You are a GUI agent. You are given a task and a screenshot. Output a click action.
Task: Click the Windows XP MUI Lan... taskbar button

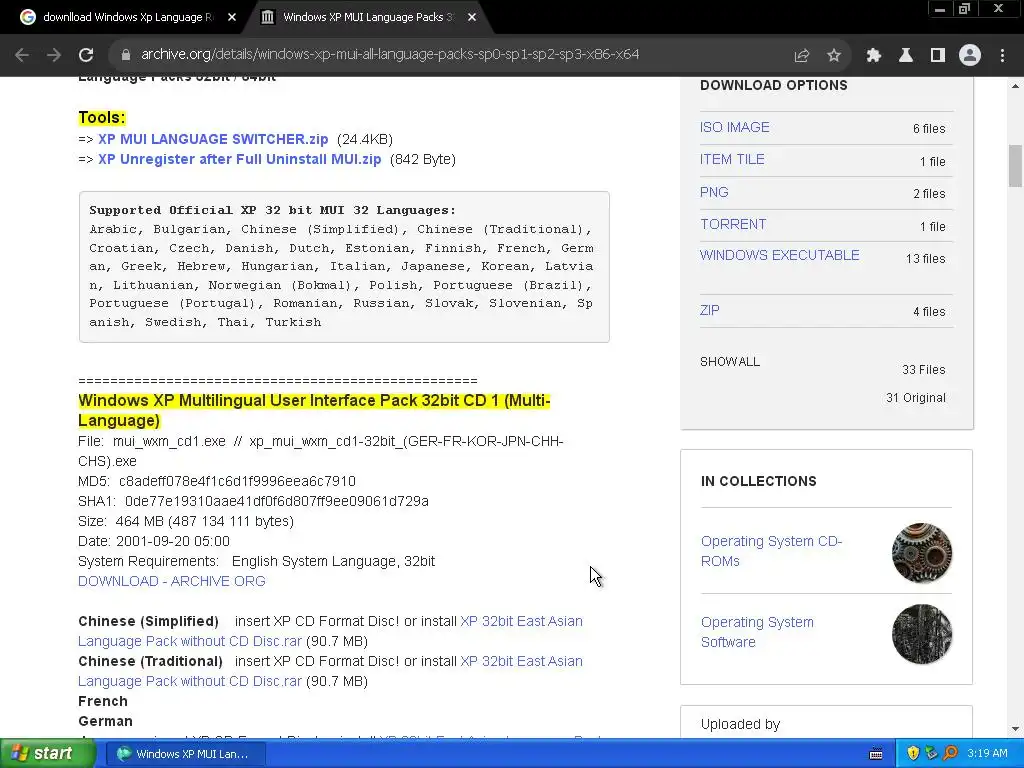click(185, 754)
